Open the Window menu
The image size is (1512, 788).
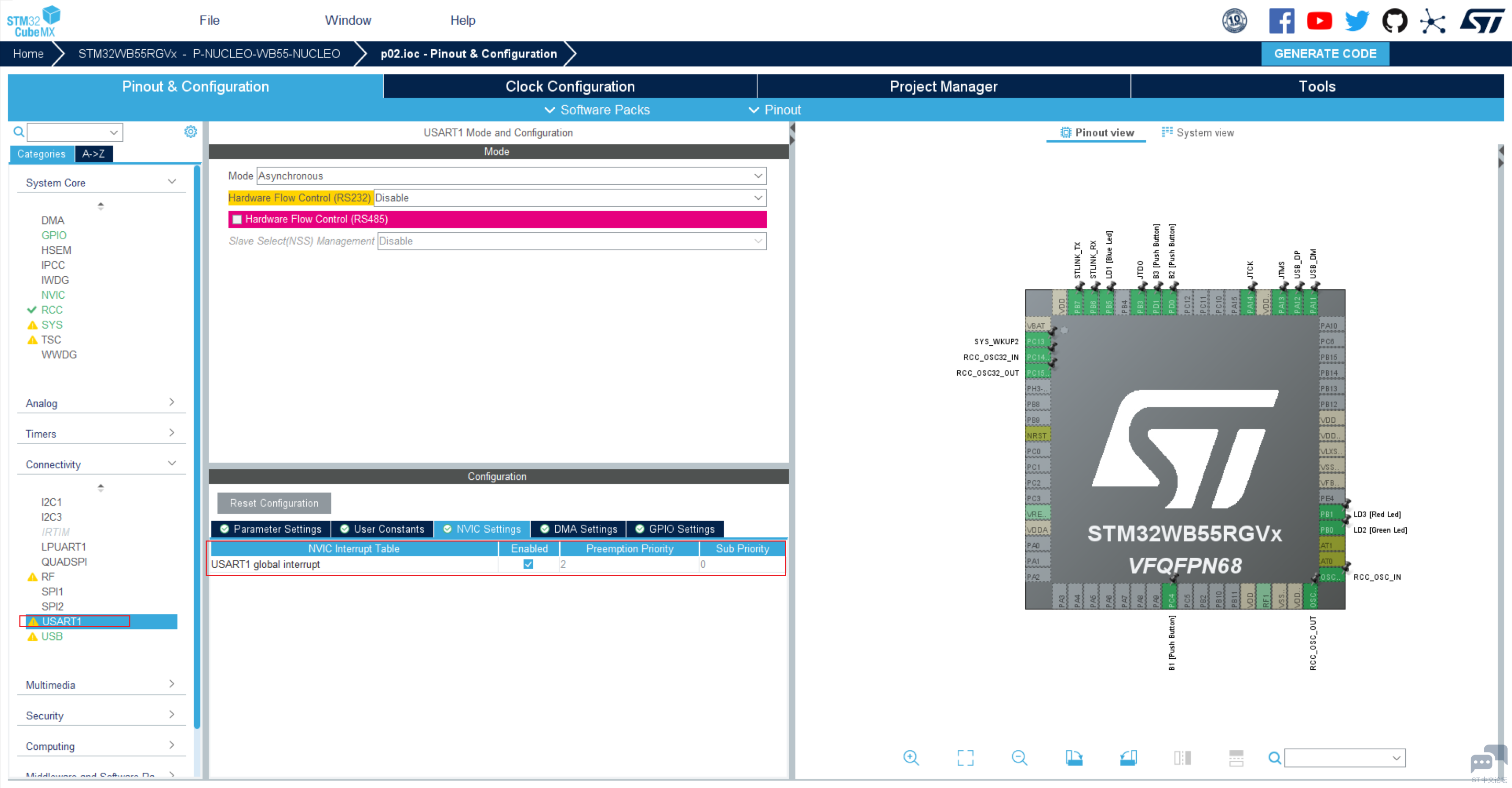[x=348, y=20]
